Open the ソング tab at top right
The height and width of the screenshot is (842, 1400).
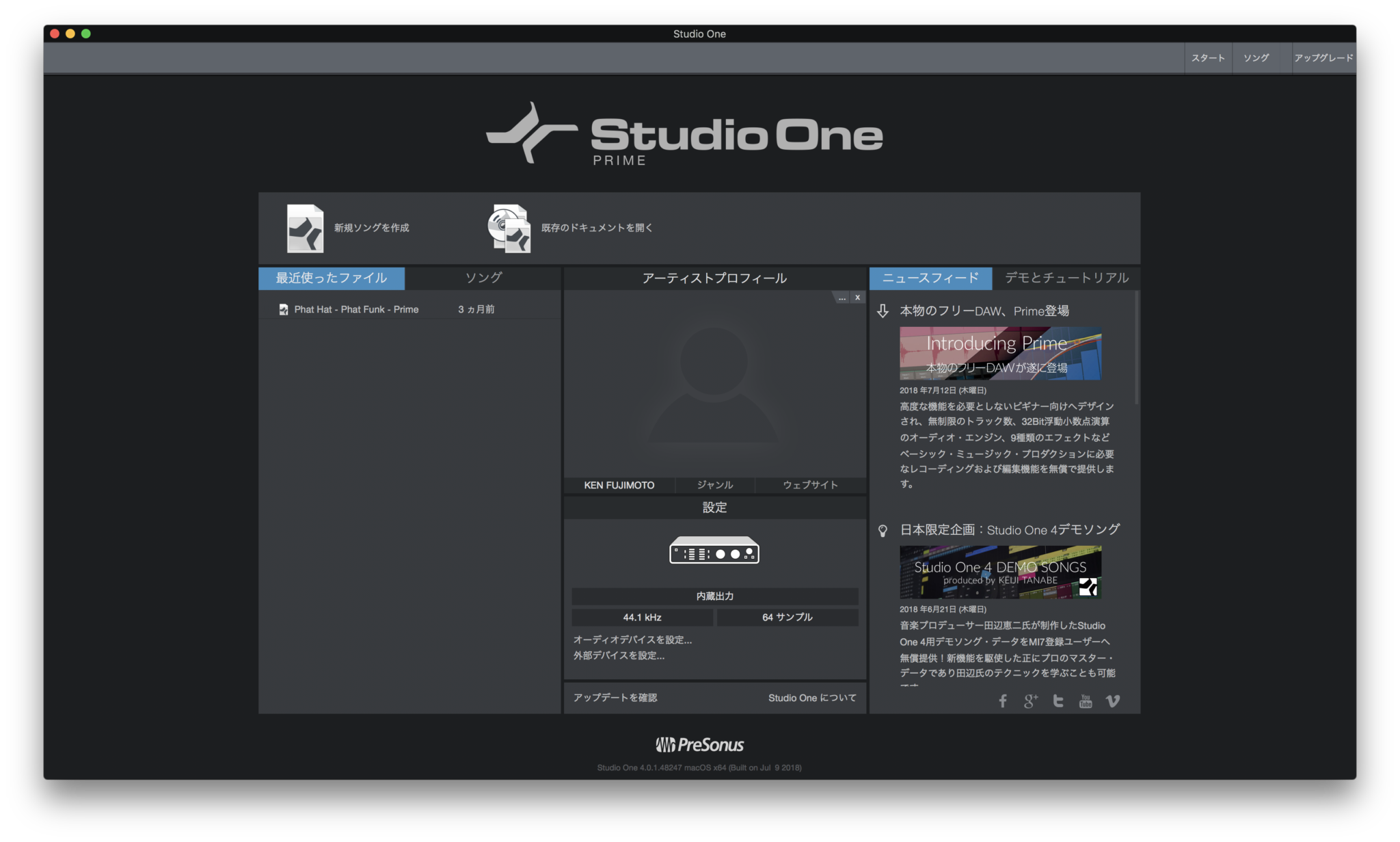coord(1255,58)
